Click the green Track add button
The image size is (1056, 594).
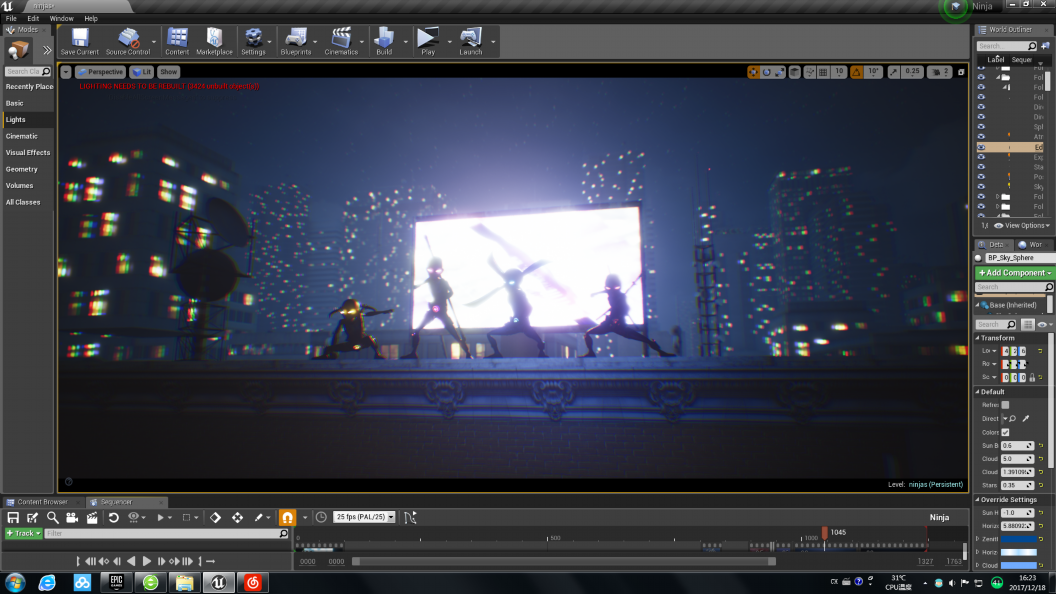(x=24, y=533)
